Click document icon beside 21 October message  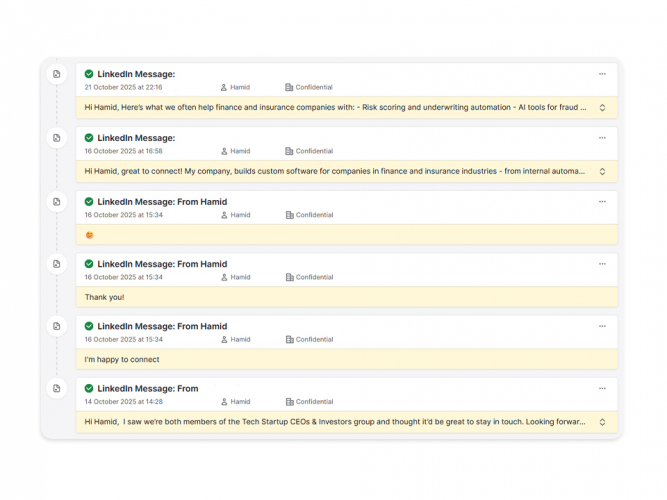(x=57, y=74)
